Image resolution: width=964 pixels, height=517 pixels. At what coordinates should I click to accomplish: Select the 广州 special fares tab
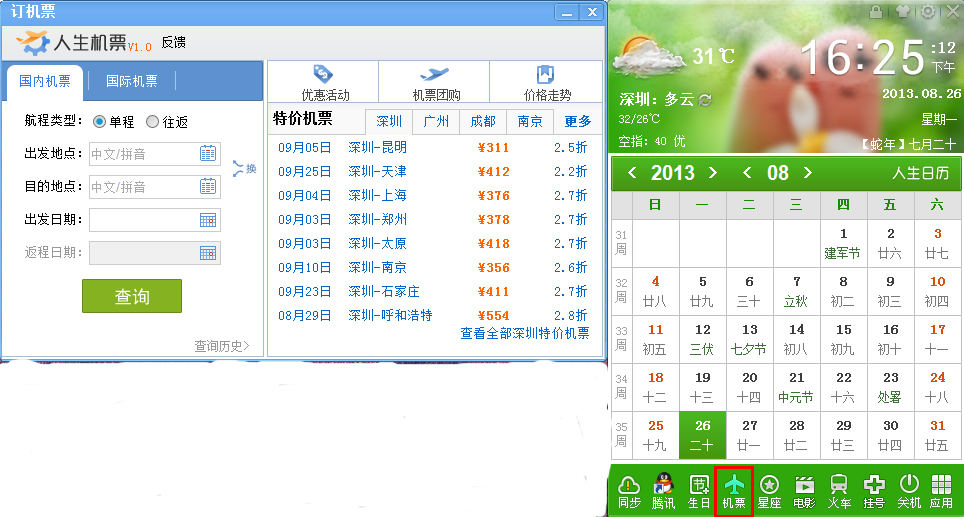point(435,121)
